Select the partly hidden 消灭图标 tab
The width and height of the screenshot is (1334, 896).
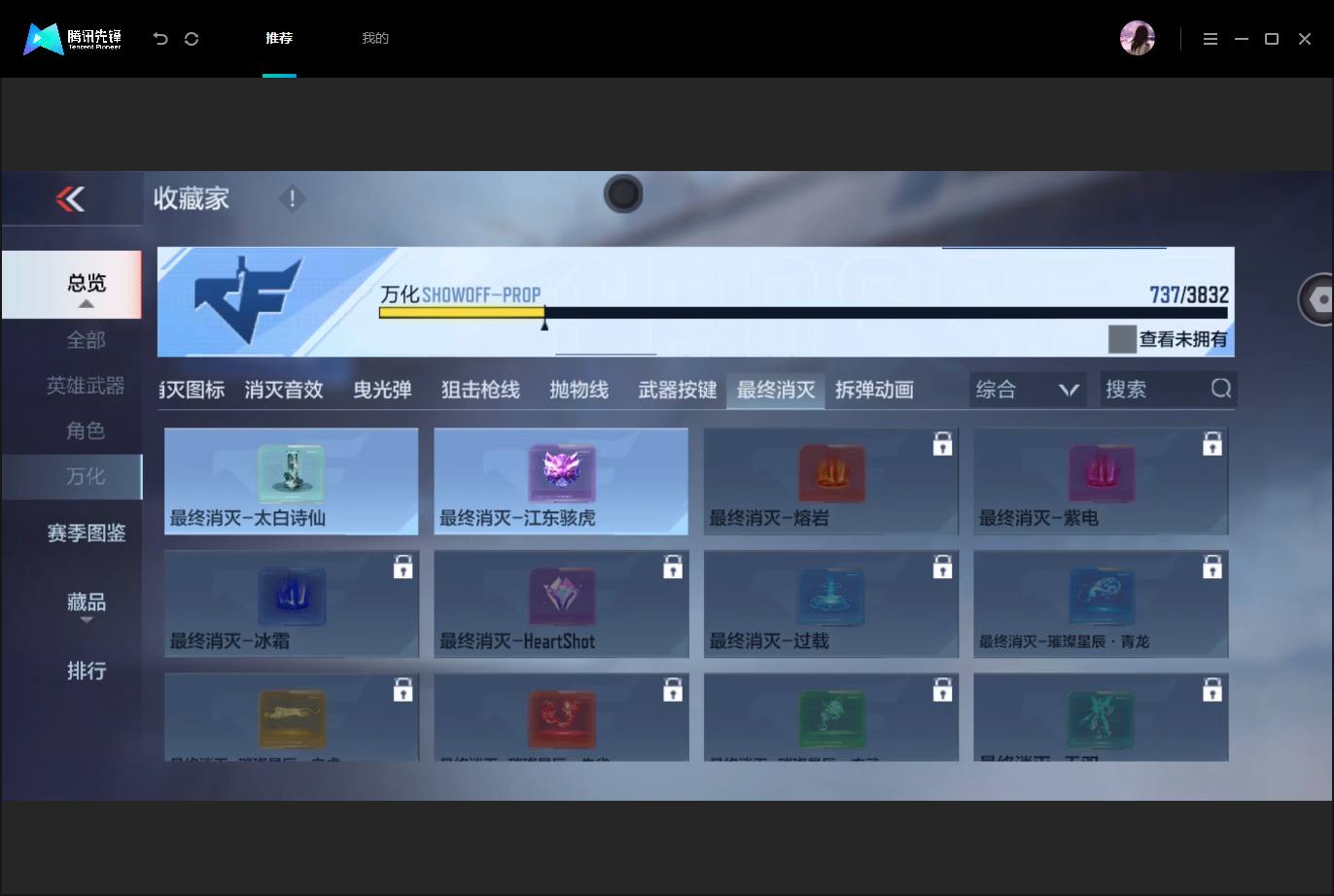(x=193, y=390)
